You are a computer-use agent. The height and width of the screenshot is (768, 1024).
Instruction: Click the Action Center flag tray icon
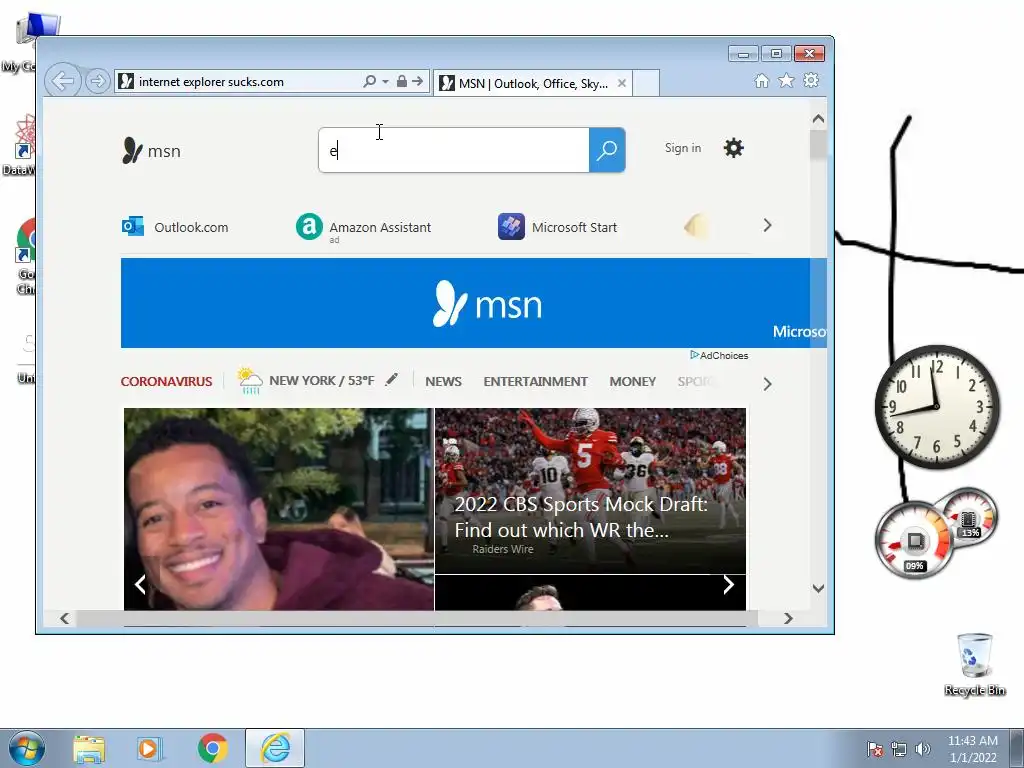(874, 748)
